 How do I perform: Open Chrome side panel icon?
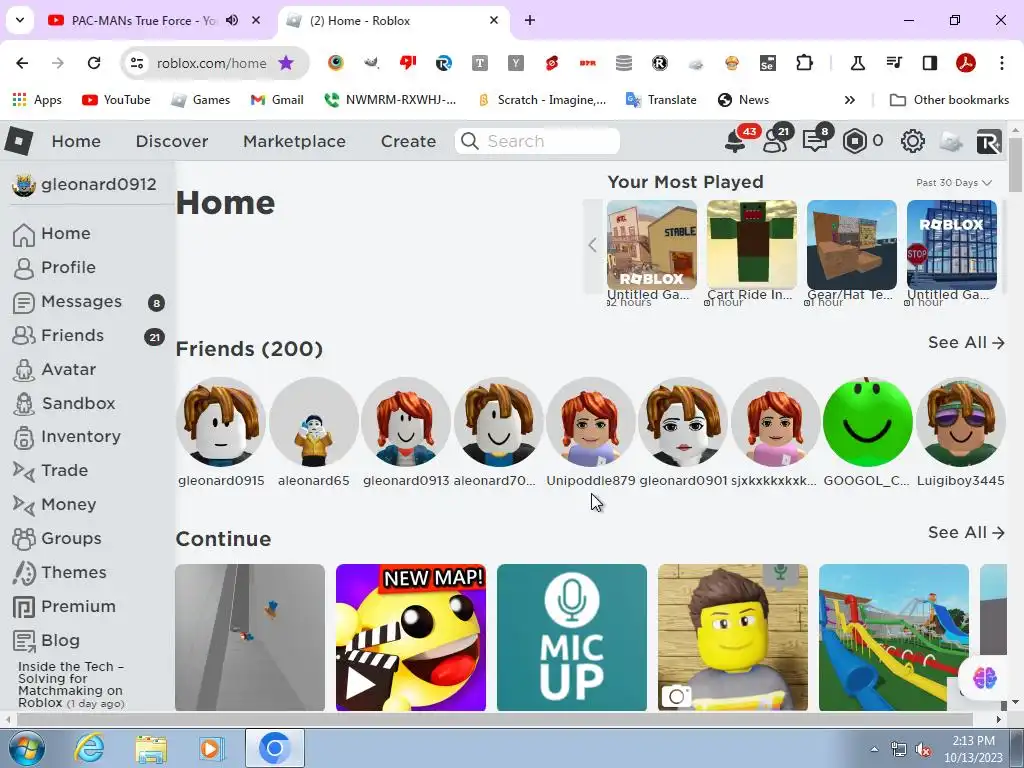point(930,63)
